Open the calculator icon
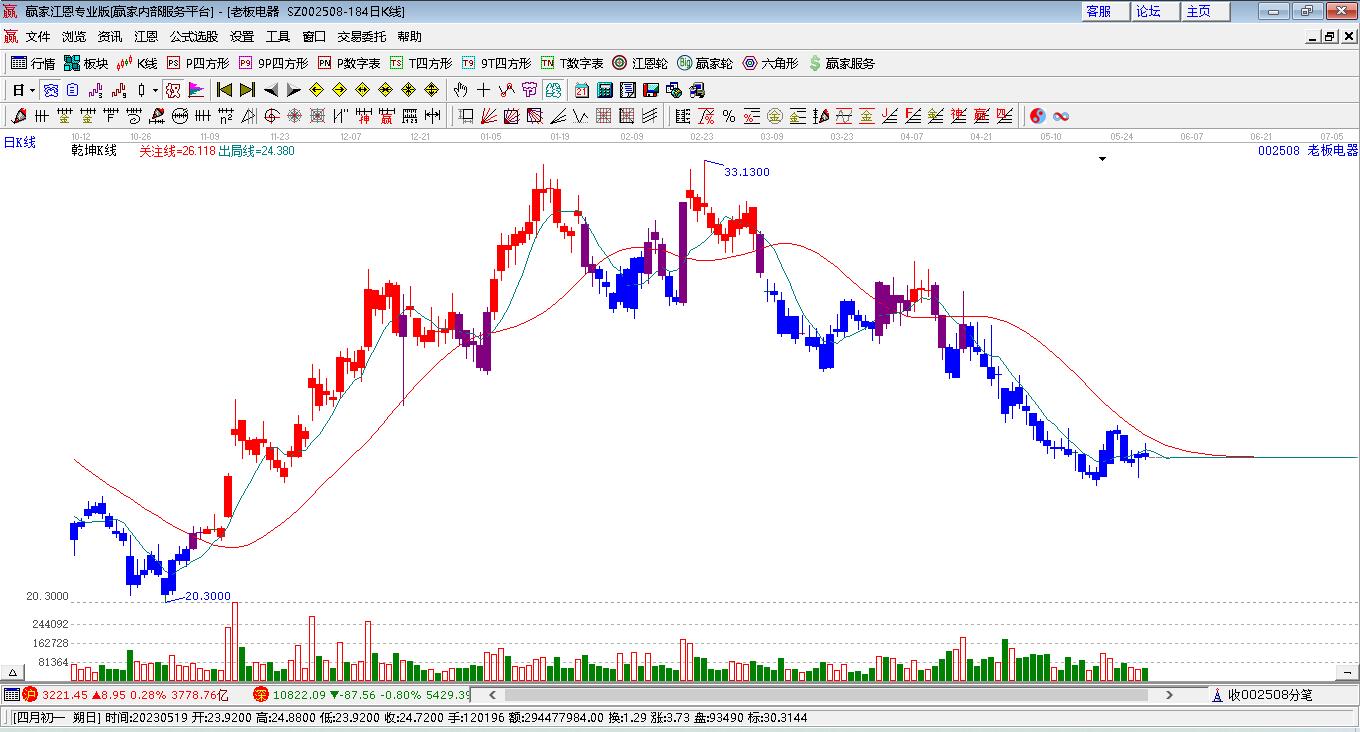The width and height of the screenshot is (1360, 732). (x=604, y=90)
